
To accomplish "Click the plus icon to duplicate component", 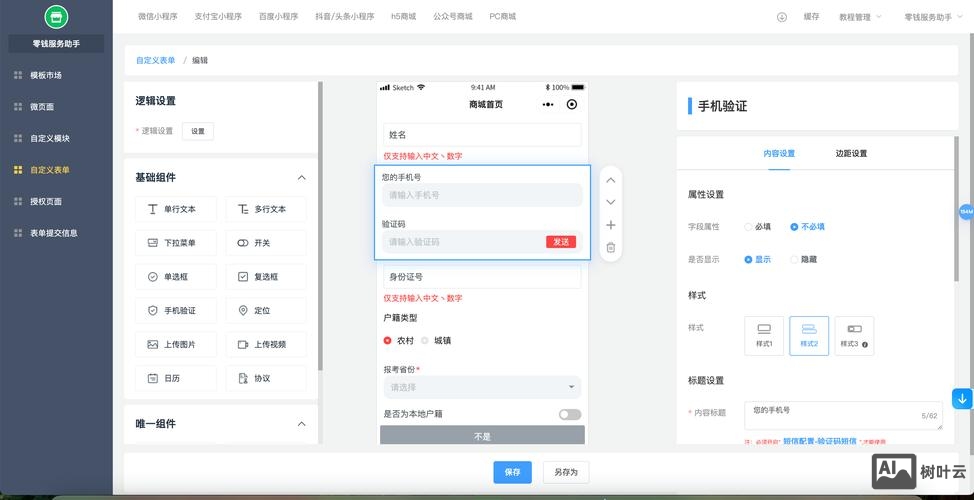I will coord(611,225).
